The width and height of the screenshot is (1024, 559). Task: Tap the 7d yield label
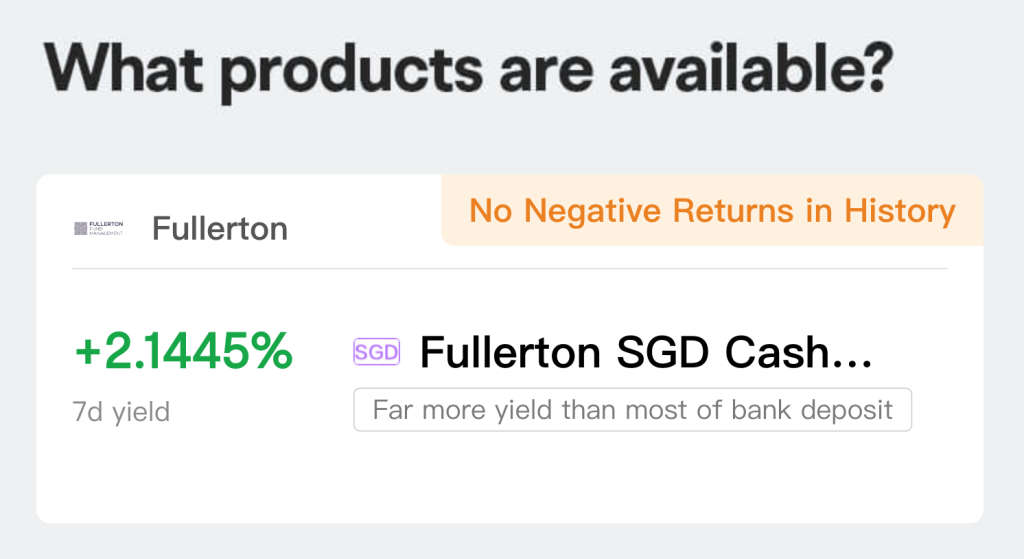121,411
